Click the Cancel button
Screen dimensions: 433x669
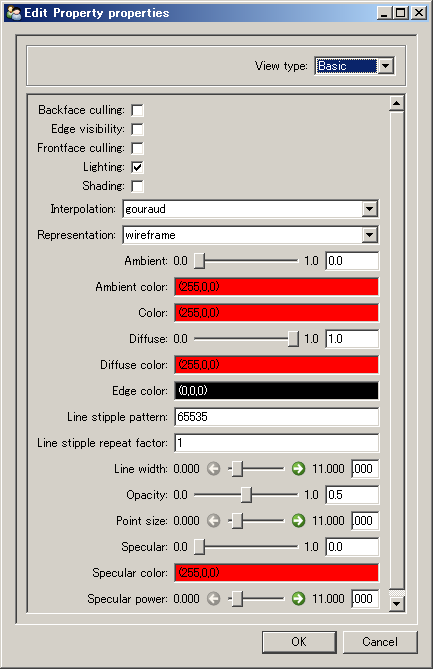380,642
